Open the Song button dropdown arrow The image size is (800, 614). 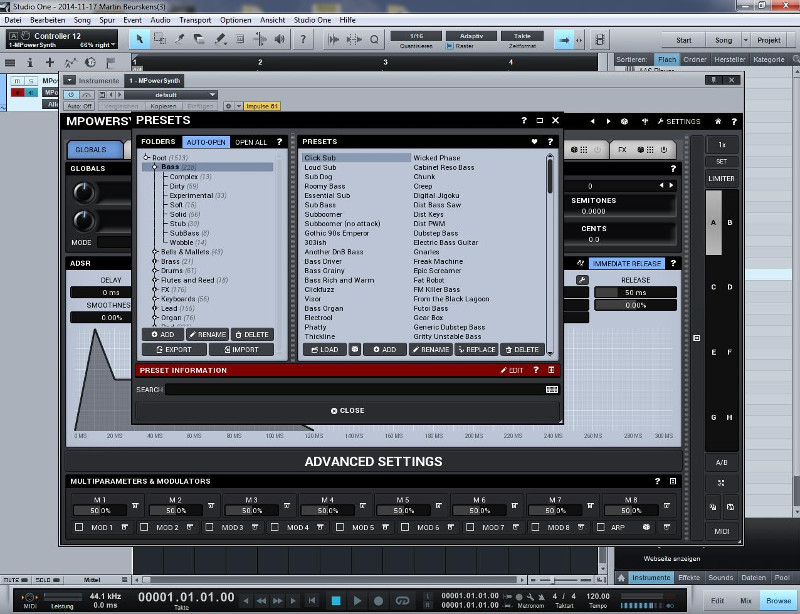click(745, 40)
